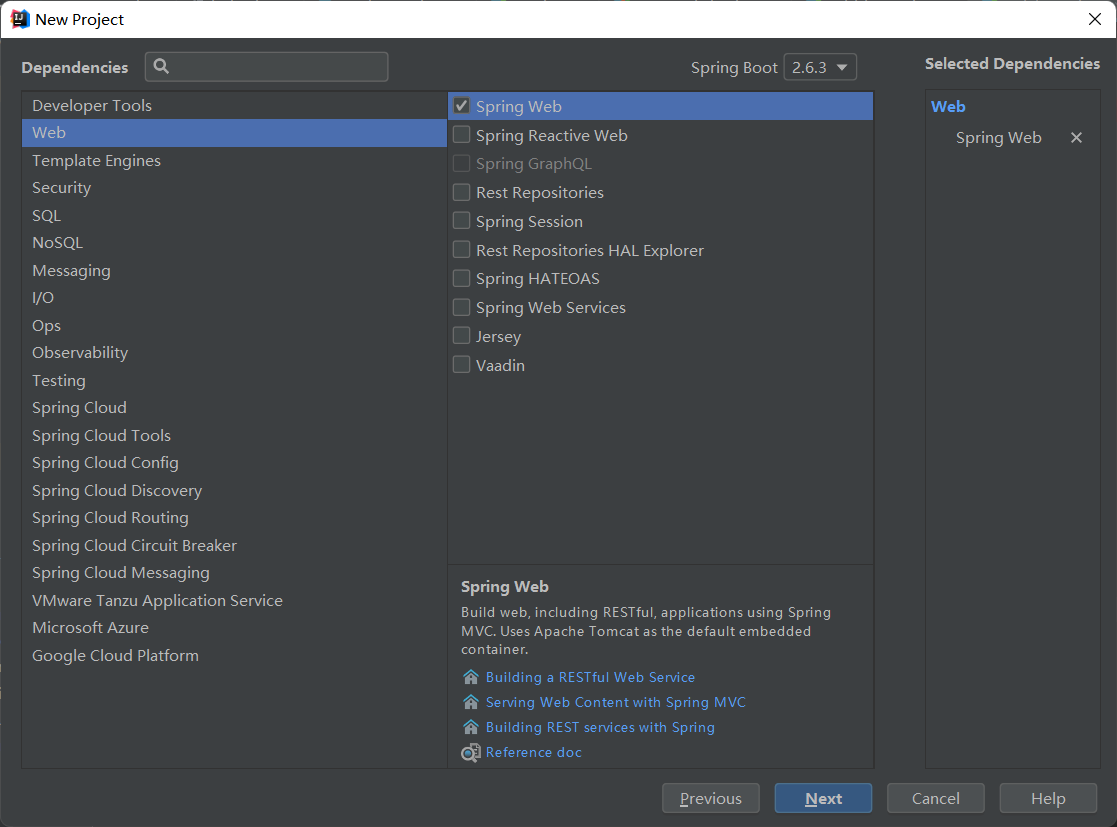
Task: Open the Spring Boot version dropdown
Action: (x=820, y=68)
